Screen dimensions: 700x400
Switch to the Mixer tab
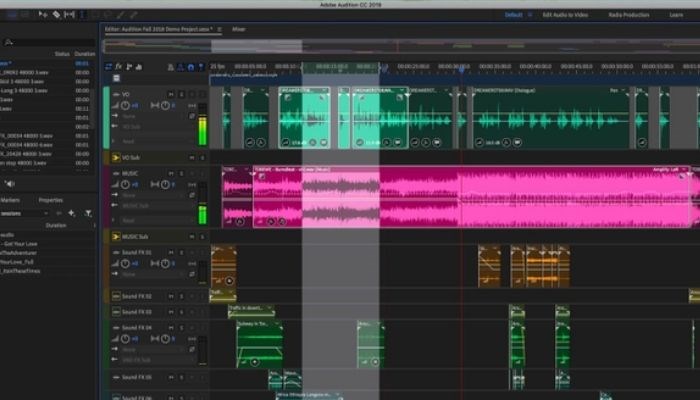coord(236,30)
